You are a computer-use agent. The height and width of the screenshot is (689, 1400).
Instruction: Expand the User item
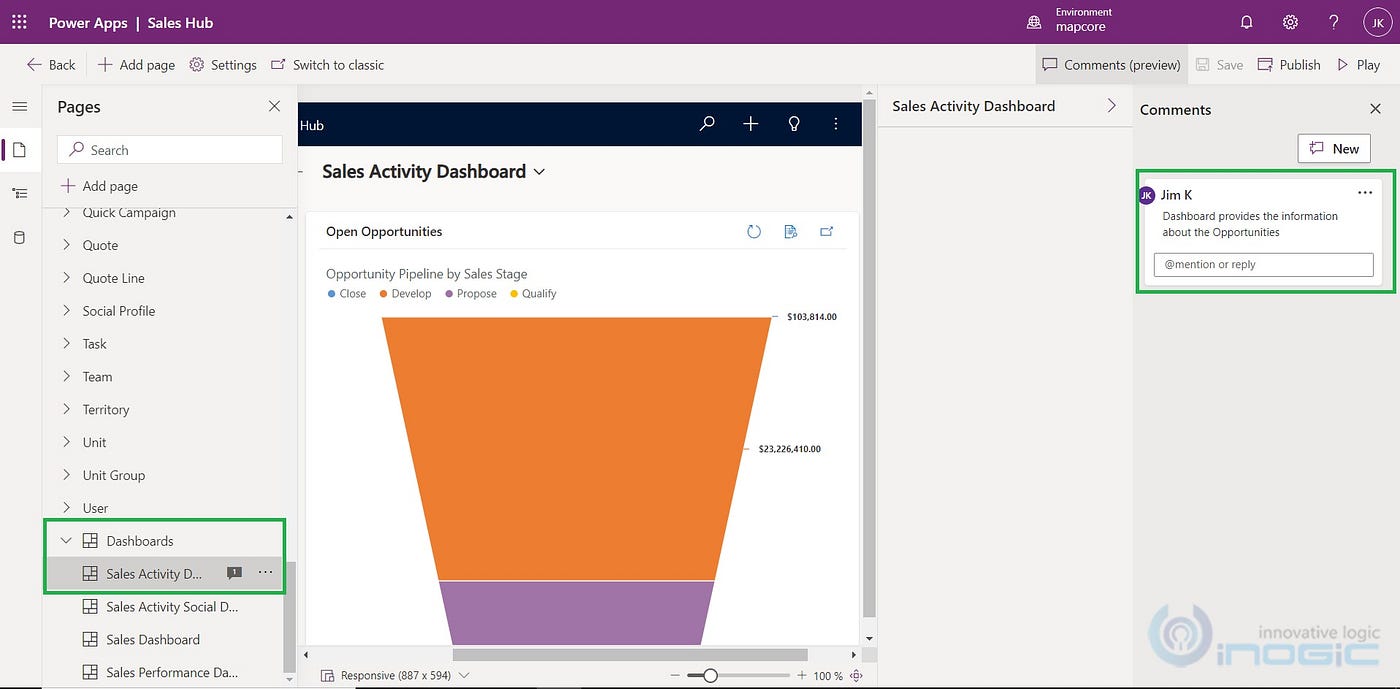click(x=67, y=508)
